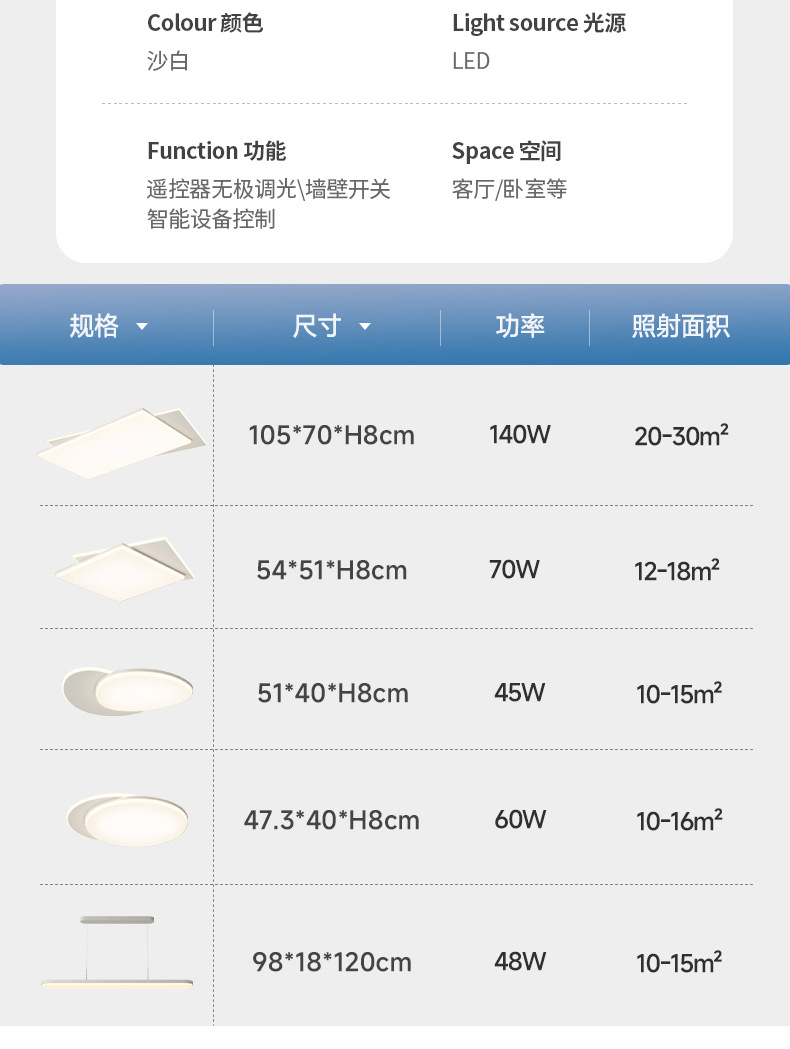The width and height of the screenshot is (790, 1049).
Task: Click the square ceiling lamp image
Action: coord(125,567)
